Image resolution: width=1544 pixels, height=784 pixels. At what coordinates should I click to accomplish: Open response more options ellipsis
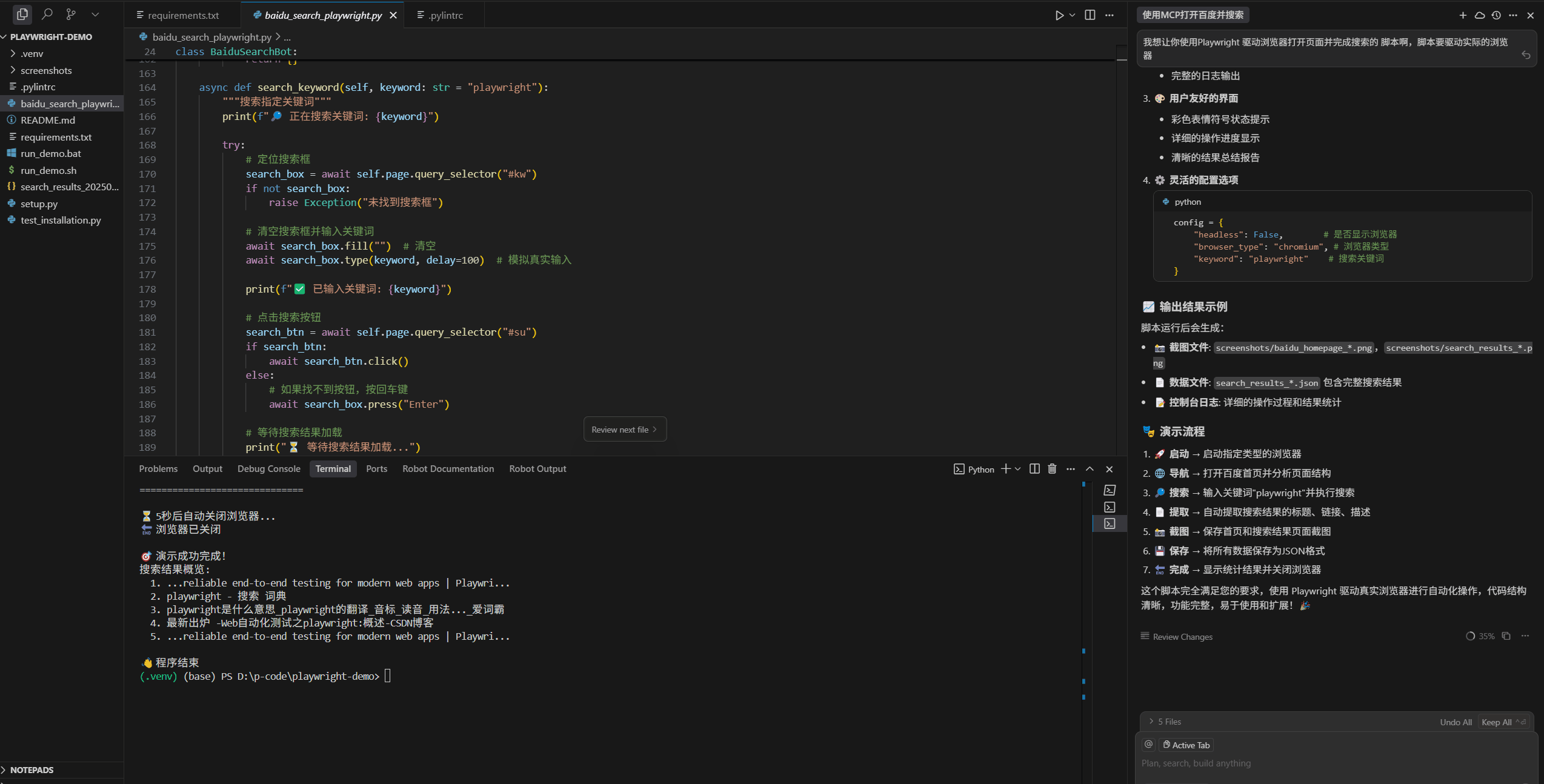(x=1525, y=636)
